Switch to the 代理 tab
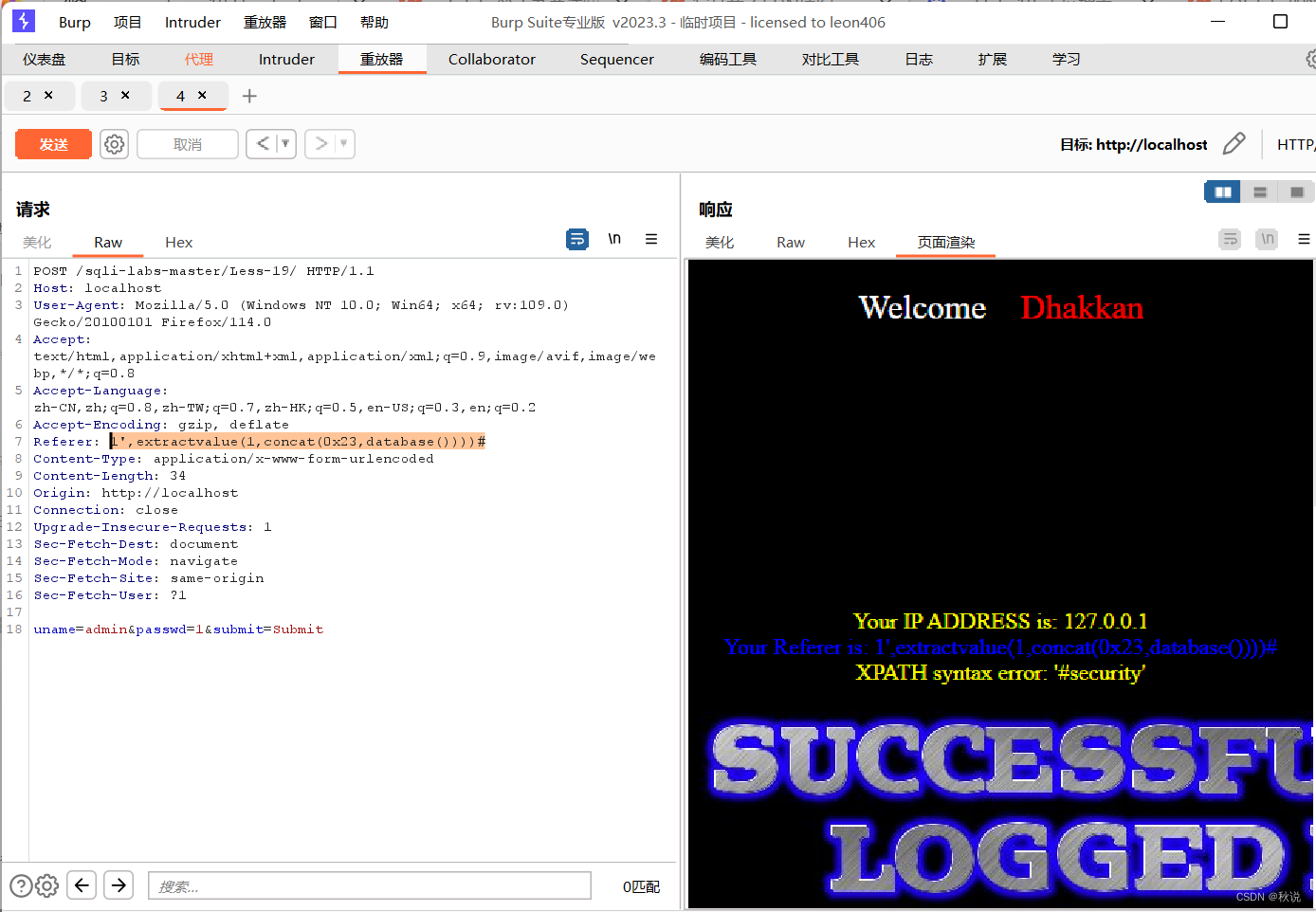1316x912 pixels. (199, 59)
